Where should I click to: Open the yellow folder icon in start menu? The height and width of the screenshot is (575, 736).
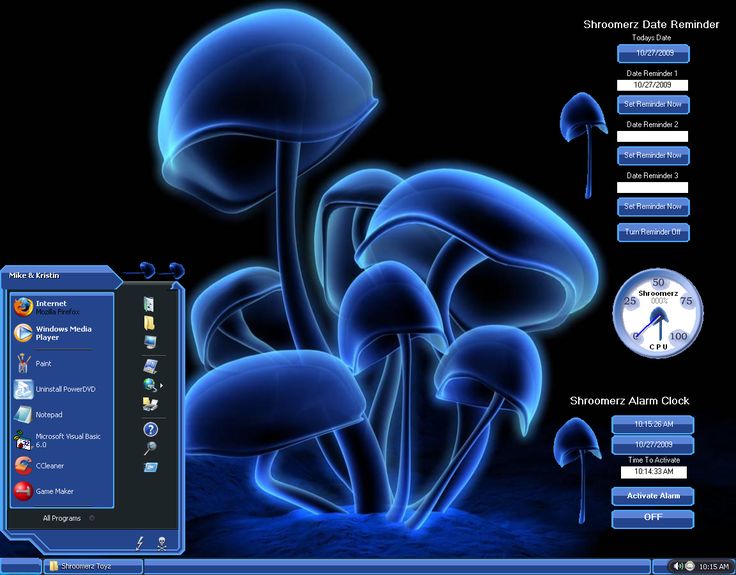(x=149, y=323)
